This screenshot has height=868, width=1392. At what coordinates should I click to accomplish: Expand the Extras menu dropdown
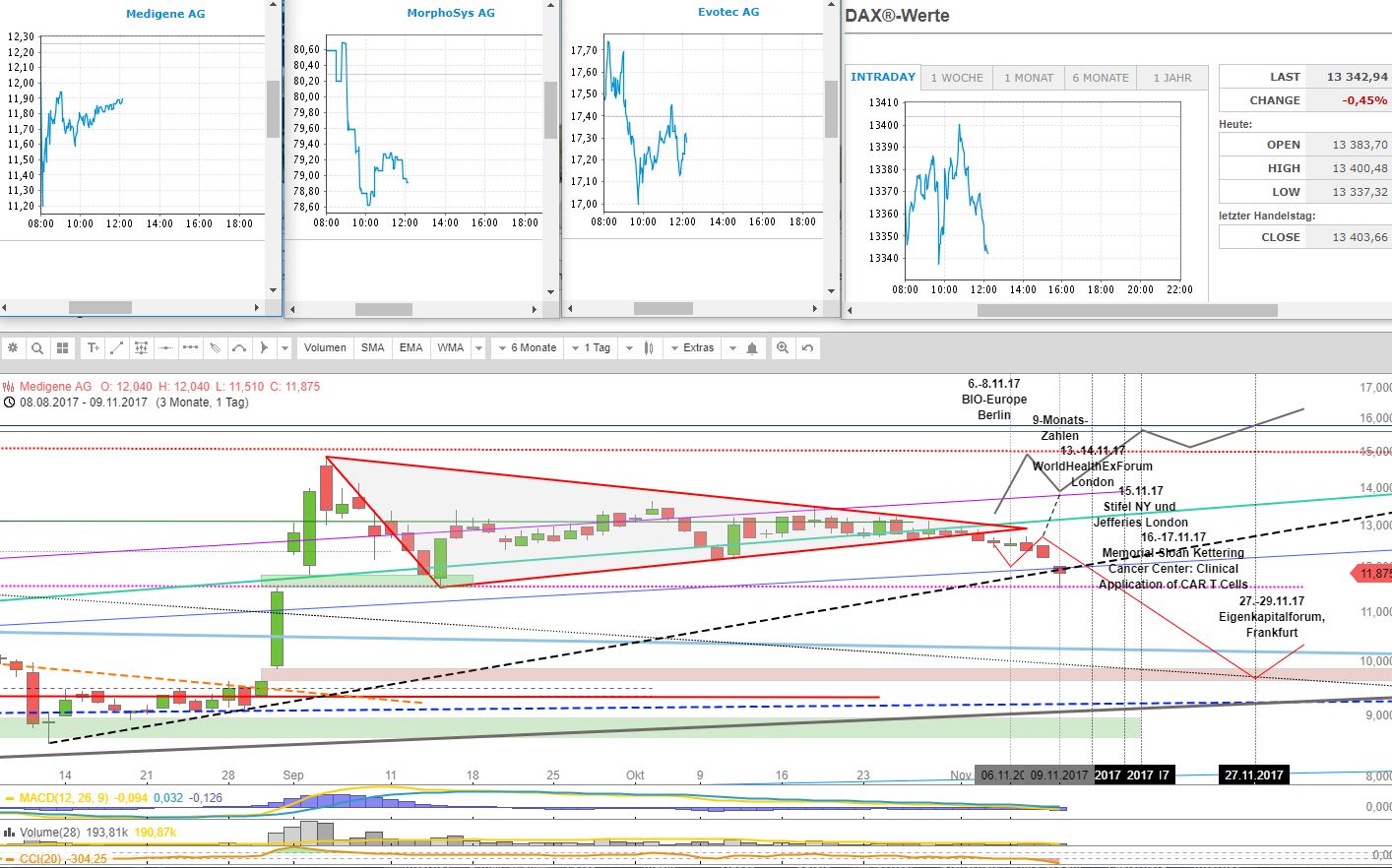coord(692,347)
